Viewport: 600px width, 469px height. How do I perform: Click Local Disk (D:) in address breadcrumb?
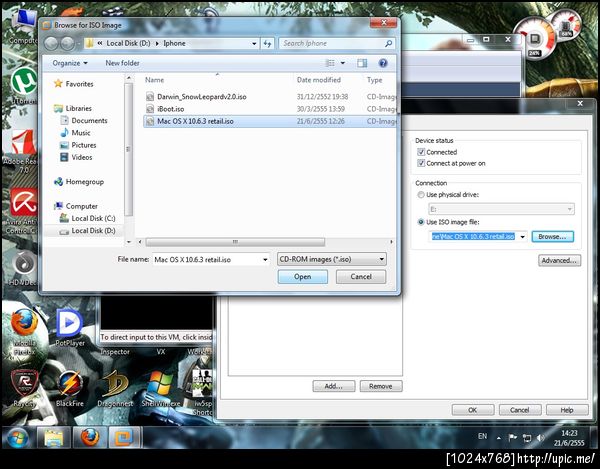click(x=128, y=44)
